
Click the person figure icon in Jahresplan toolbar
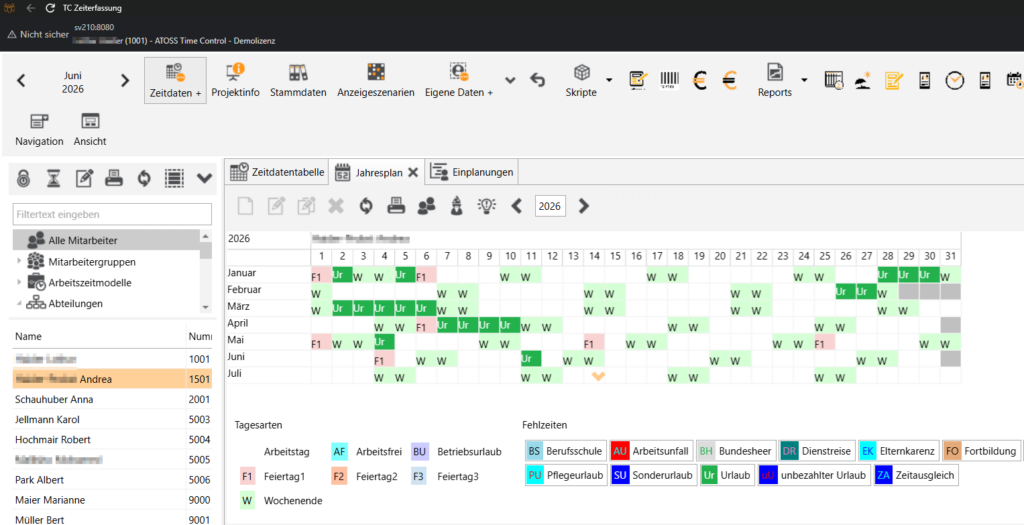(457, 206)
